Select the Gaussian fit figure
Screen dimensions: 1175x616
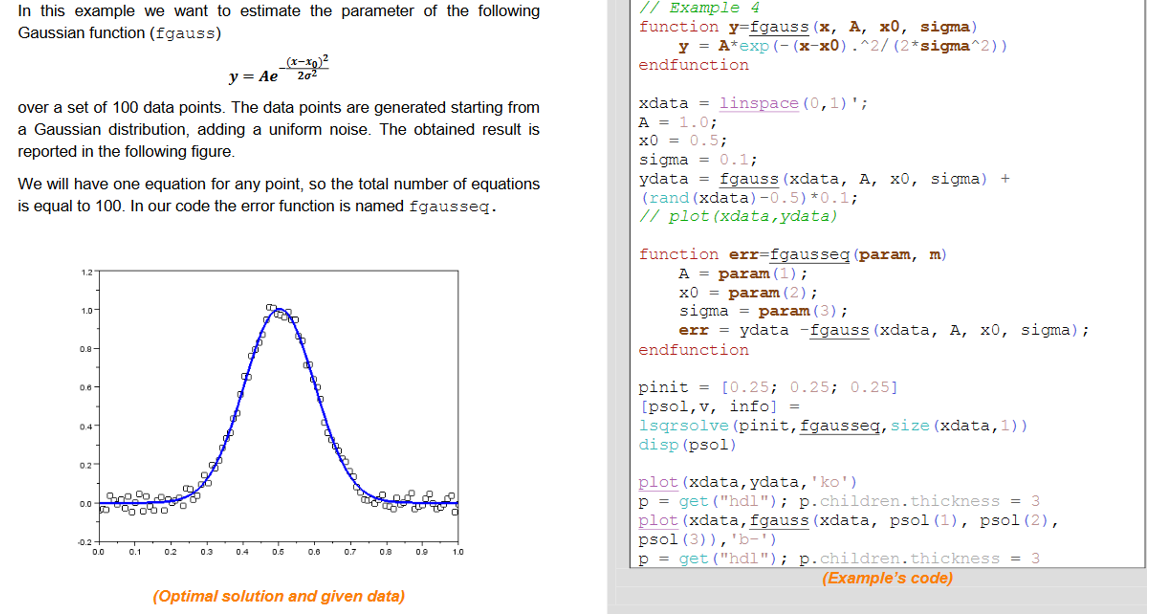(x=275, y=410)
